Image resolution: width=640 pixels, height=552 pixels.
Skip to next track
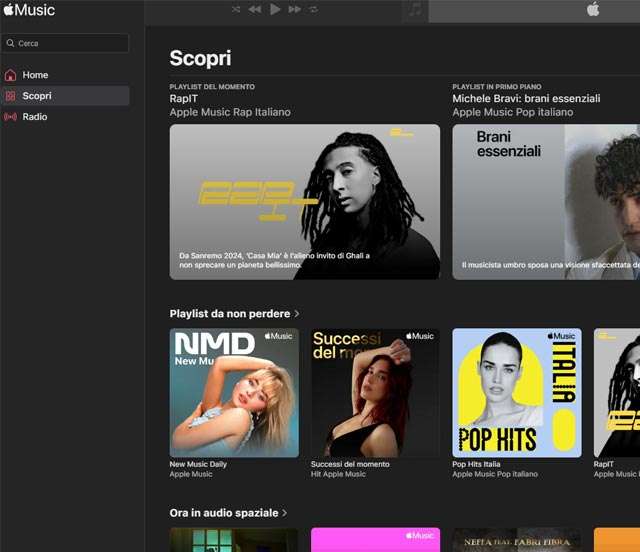(295, 9)
